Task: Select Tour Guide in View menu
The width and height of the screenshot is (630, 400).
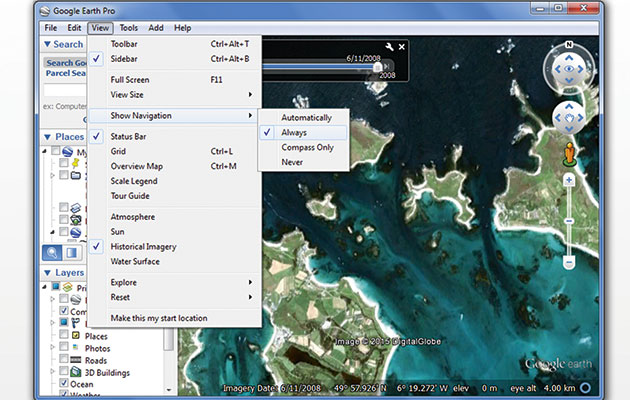Action: (175, 196)
